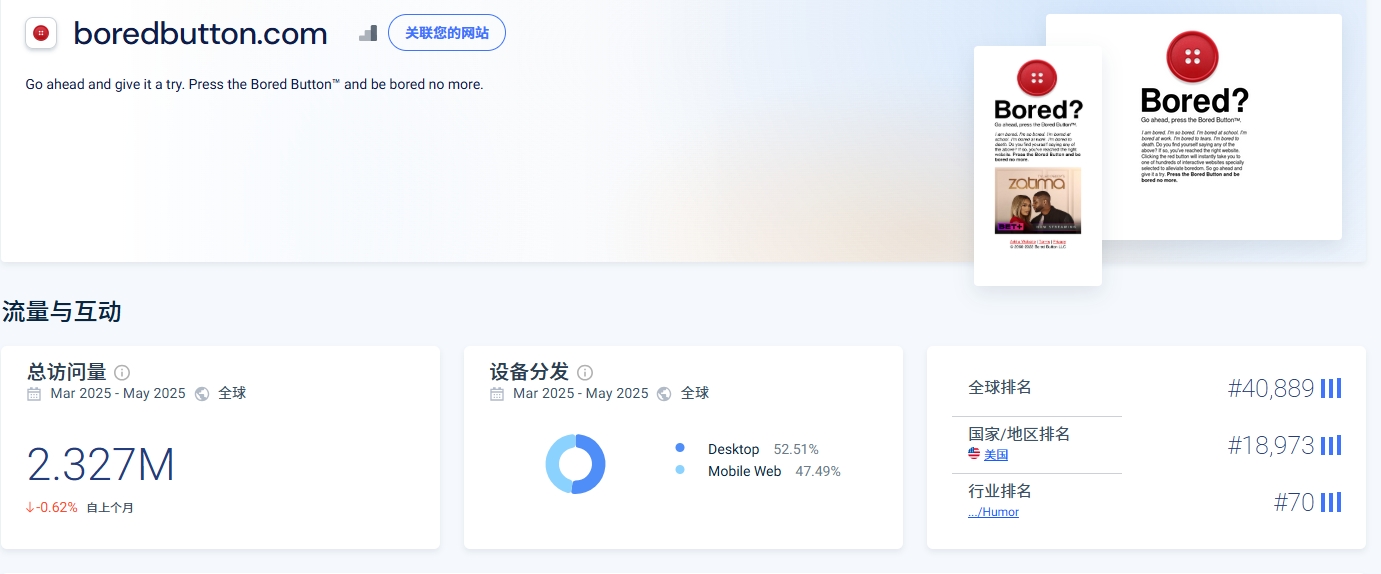Click the calendar icon in the 设备分发 card
Image resolution: width=1381 pixels, height=574 pixels.
(x=497, y=393)
